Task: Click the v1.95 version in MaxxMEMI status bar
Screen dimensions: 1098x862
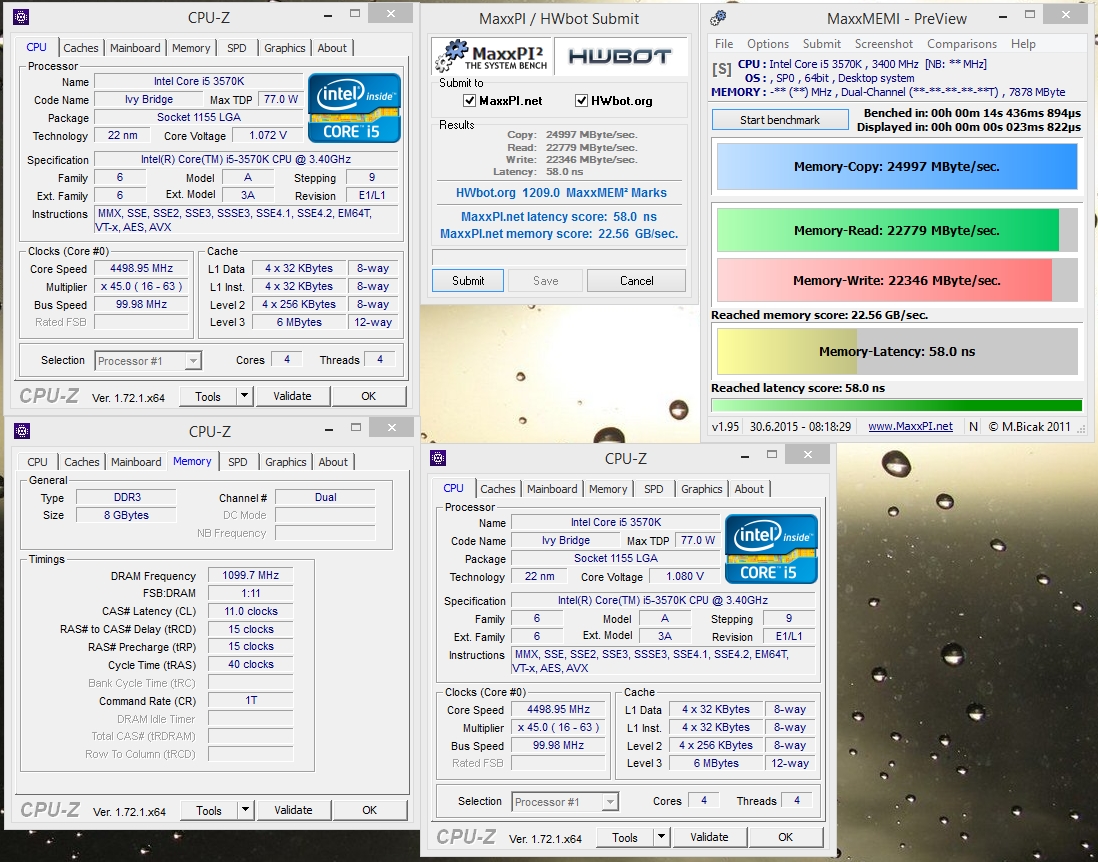Action: click(x=725, y=426)
